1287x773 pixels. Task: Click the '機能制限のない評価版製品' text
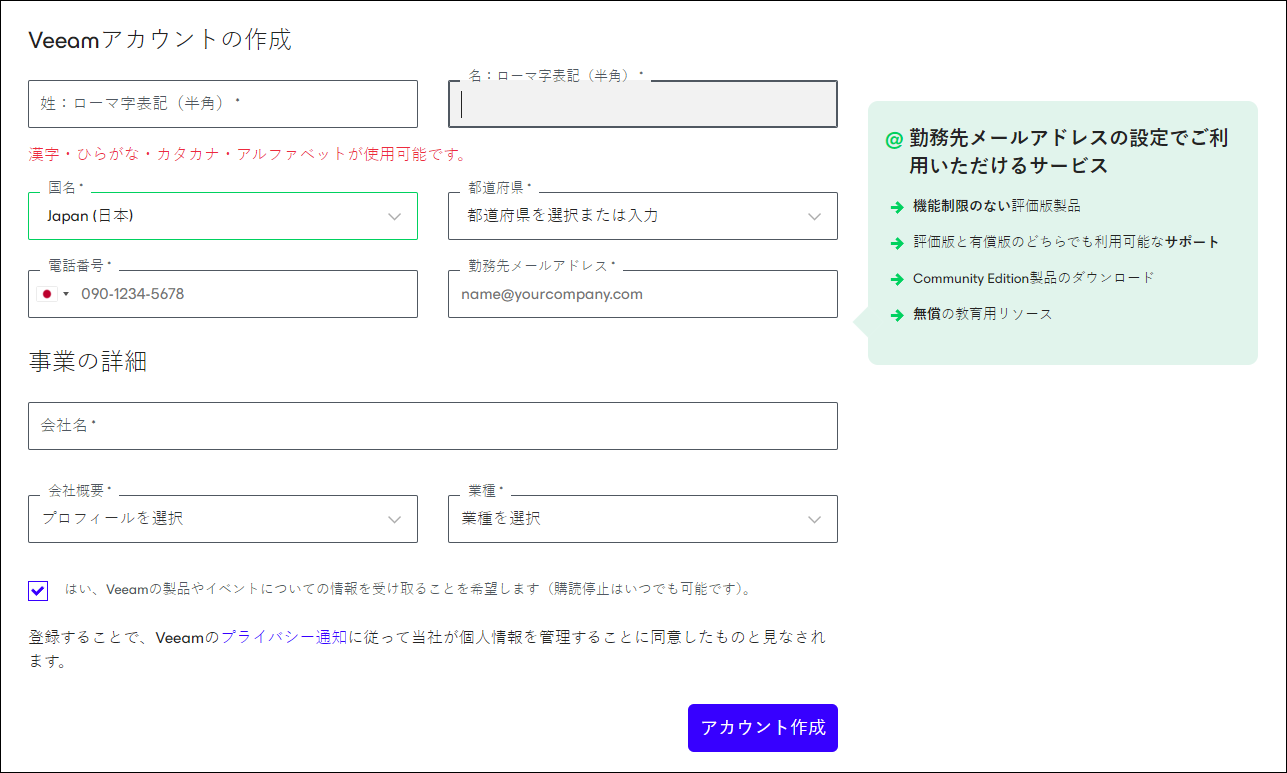click(x=996, y=206)
